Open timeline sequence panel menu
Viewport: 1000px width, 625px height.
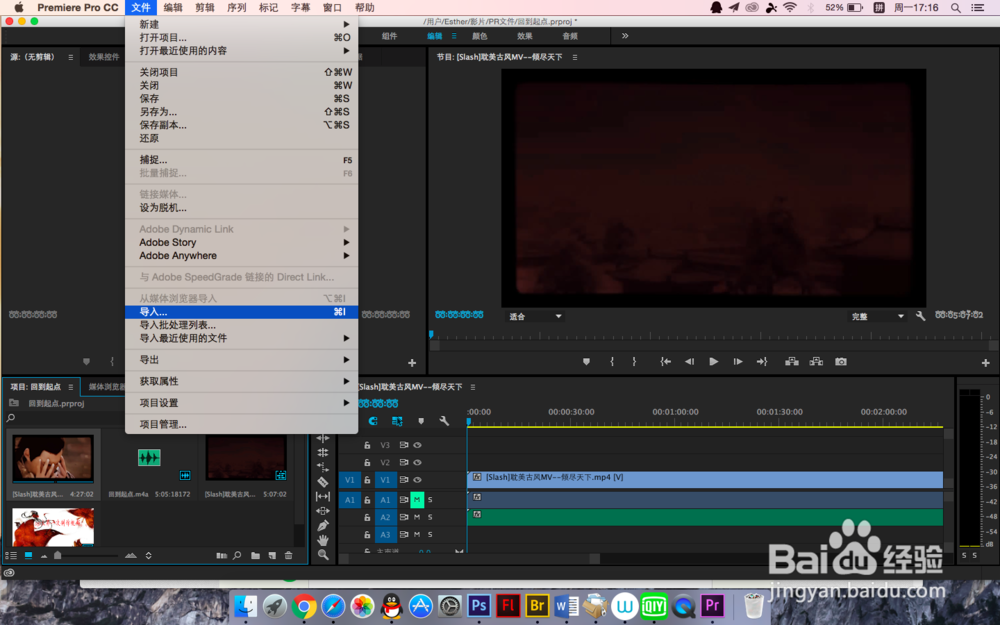click(473, 387)
